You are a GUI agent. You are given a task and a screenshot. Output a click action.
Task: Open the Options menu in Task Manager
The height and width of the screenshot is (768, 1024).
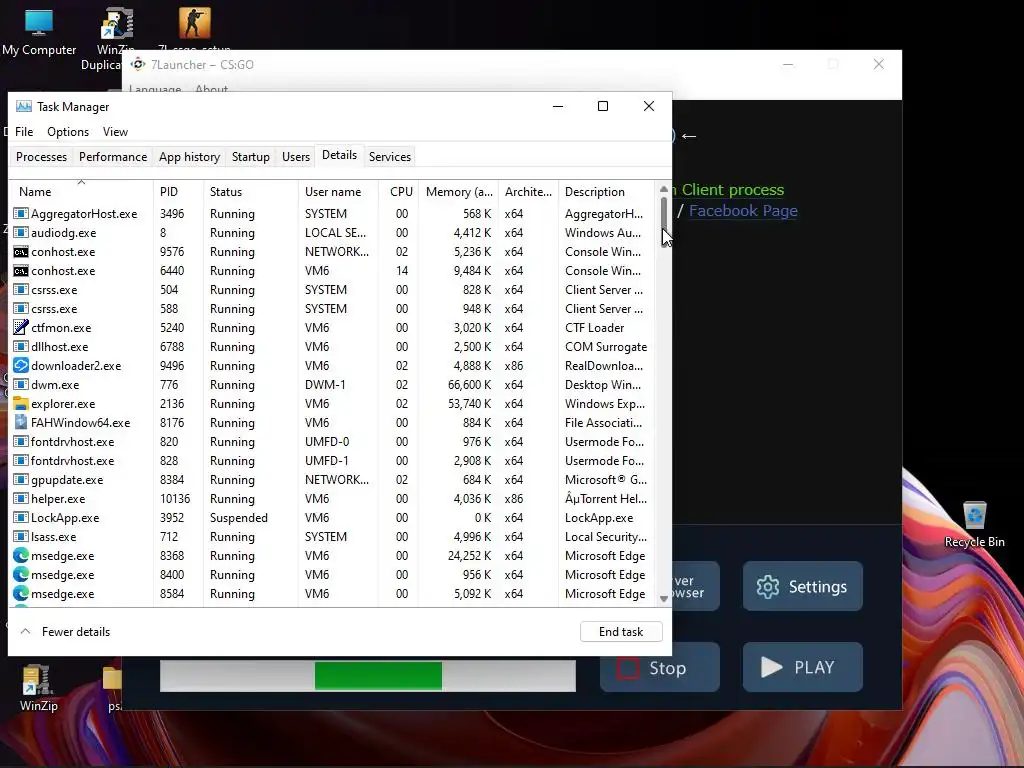[68, 132]
